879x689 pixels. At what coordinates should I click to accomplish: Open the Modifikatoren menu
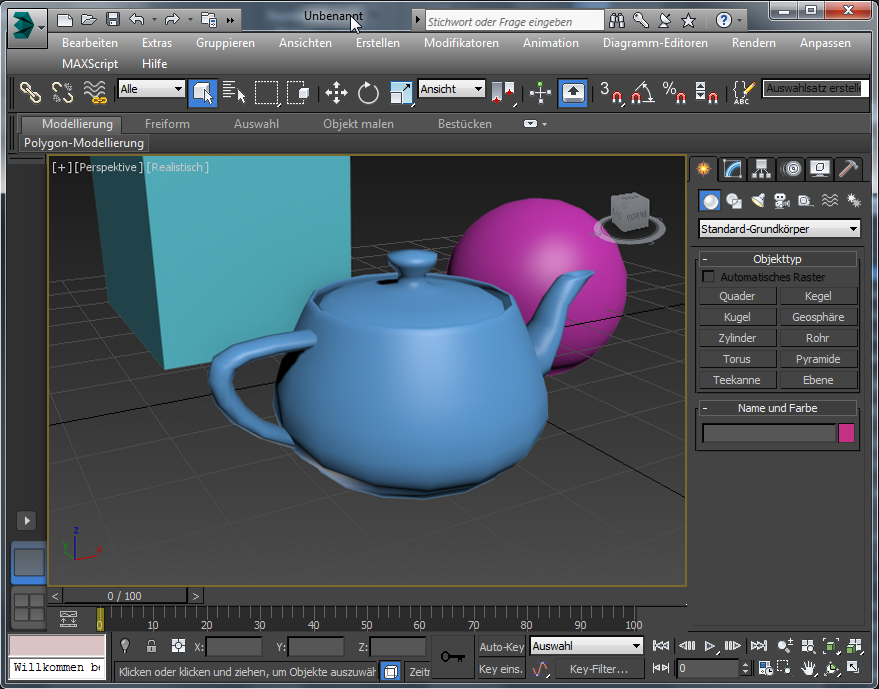pos(461,43)
